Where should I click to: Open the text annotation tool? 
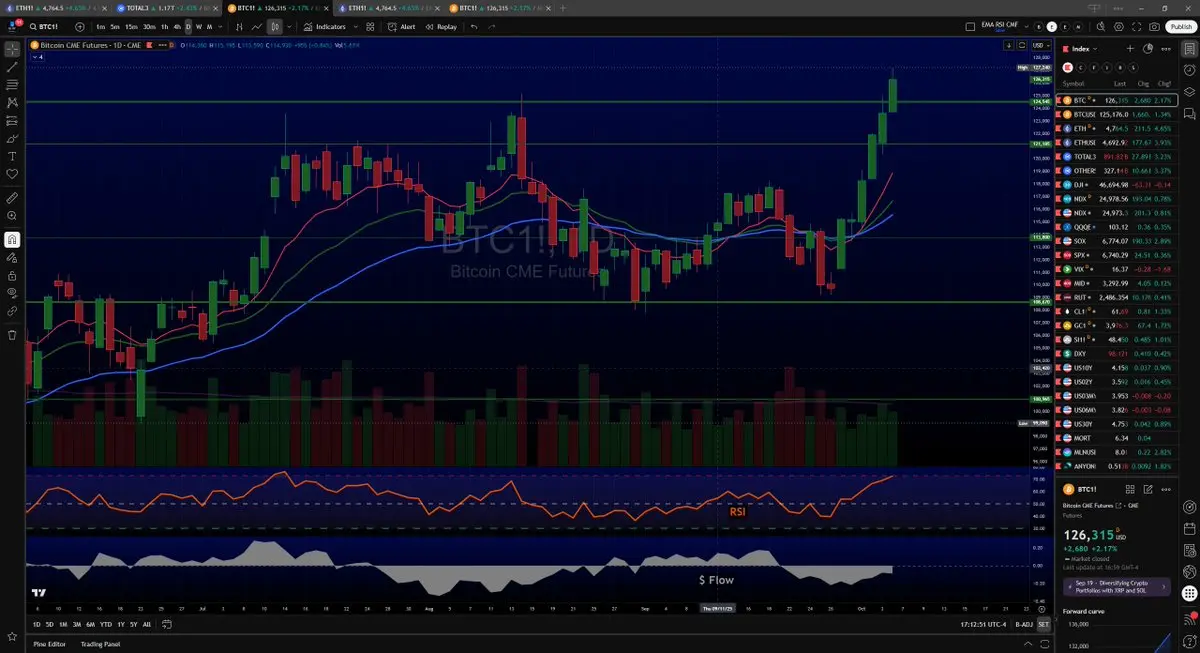12,156
